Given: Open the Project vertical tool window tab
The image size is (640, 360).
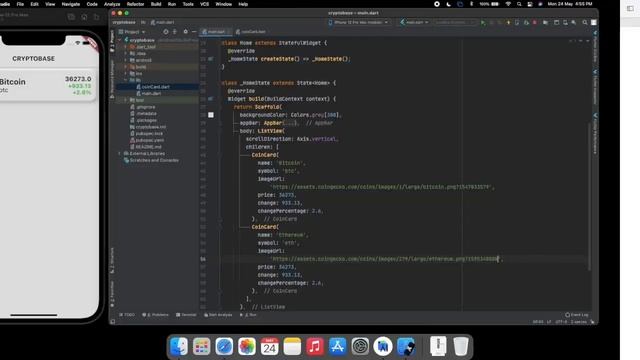Looking at the screenshot, I should pyautogui.click(x=112, y=41).
